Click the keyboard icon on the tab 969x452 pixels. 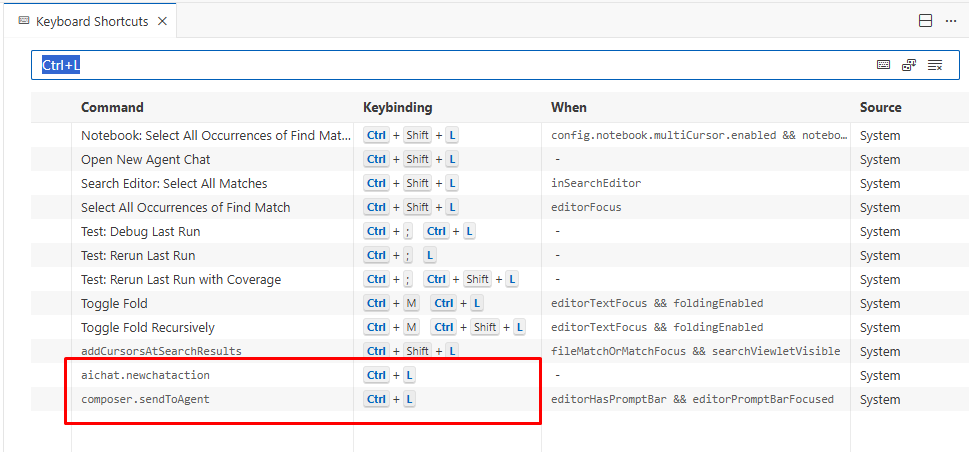pyautogui.click(x=24, y=21)
